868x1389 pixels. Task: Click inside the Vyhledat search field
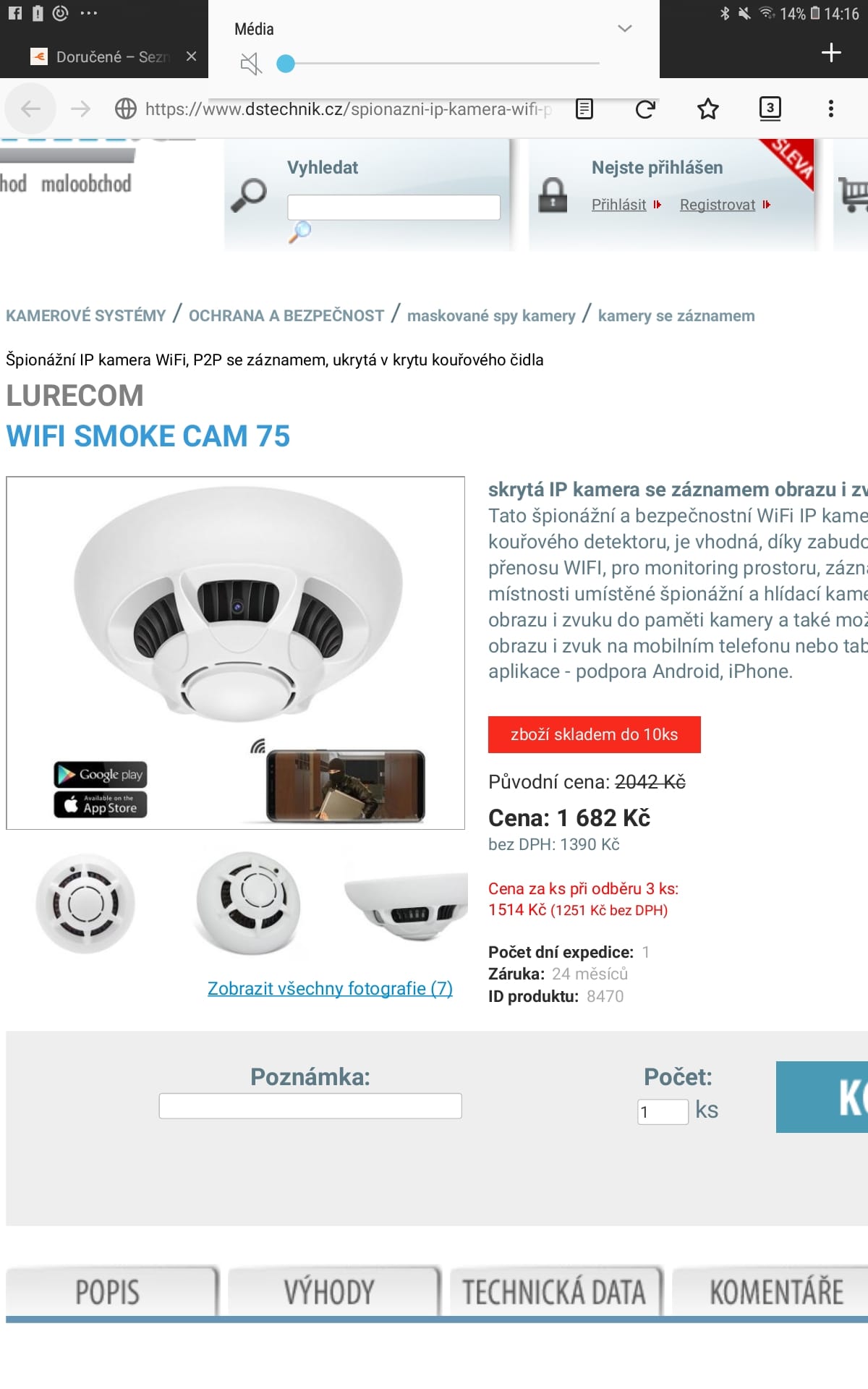[393, 207]
